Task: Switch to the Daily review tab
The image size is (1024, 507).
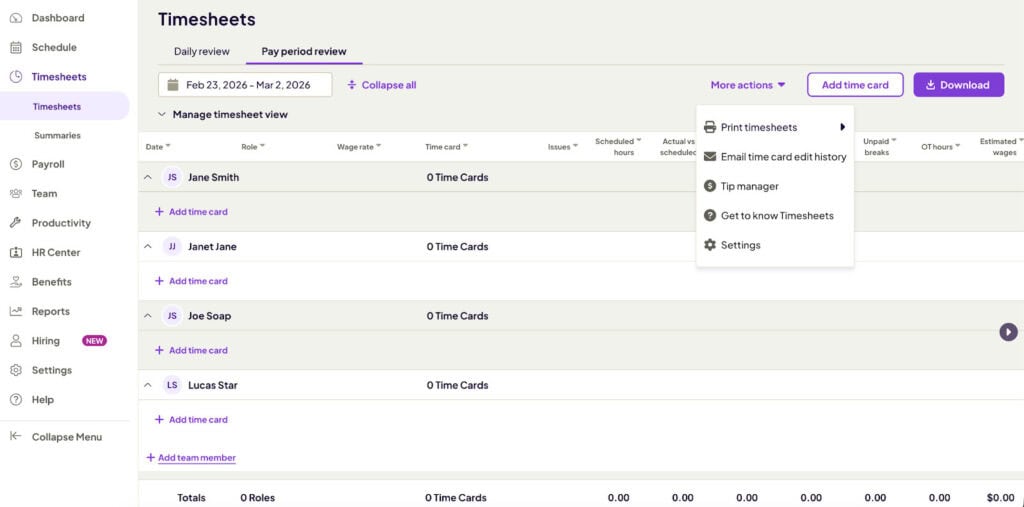Action: pyautogui.click(x=202, y=51)
